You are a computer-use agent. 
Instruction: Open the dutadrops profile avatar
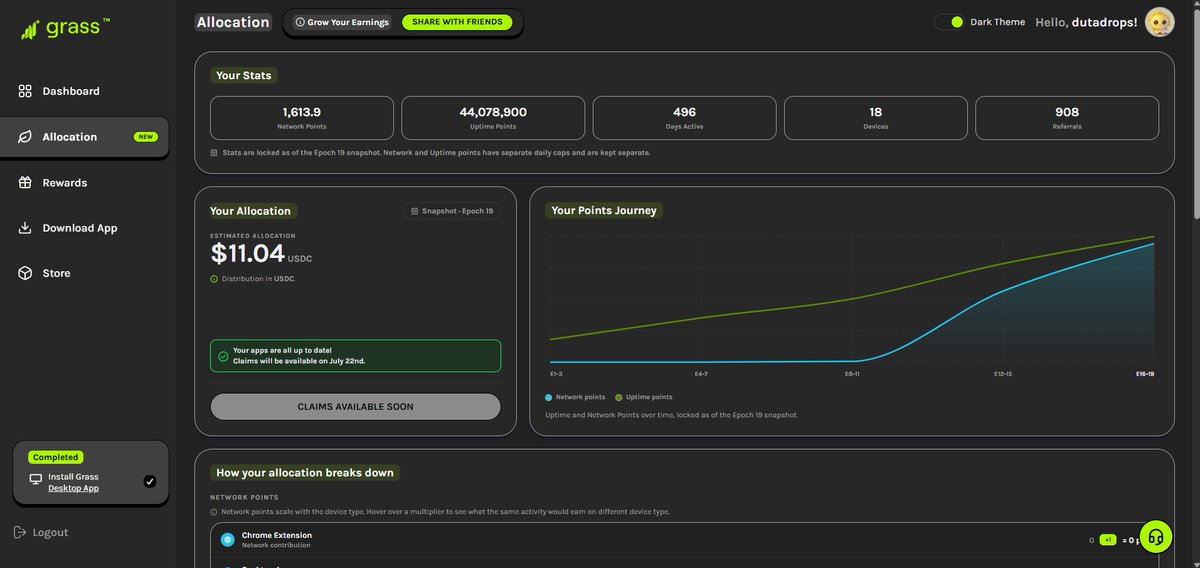[x=1160, y=22]
